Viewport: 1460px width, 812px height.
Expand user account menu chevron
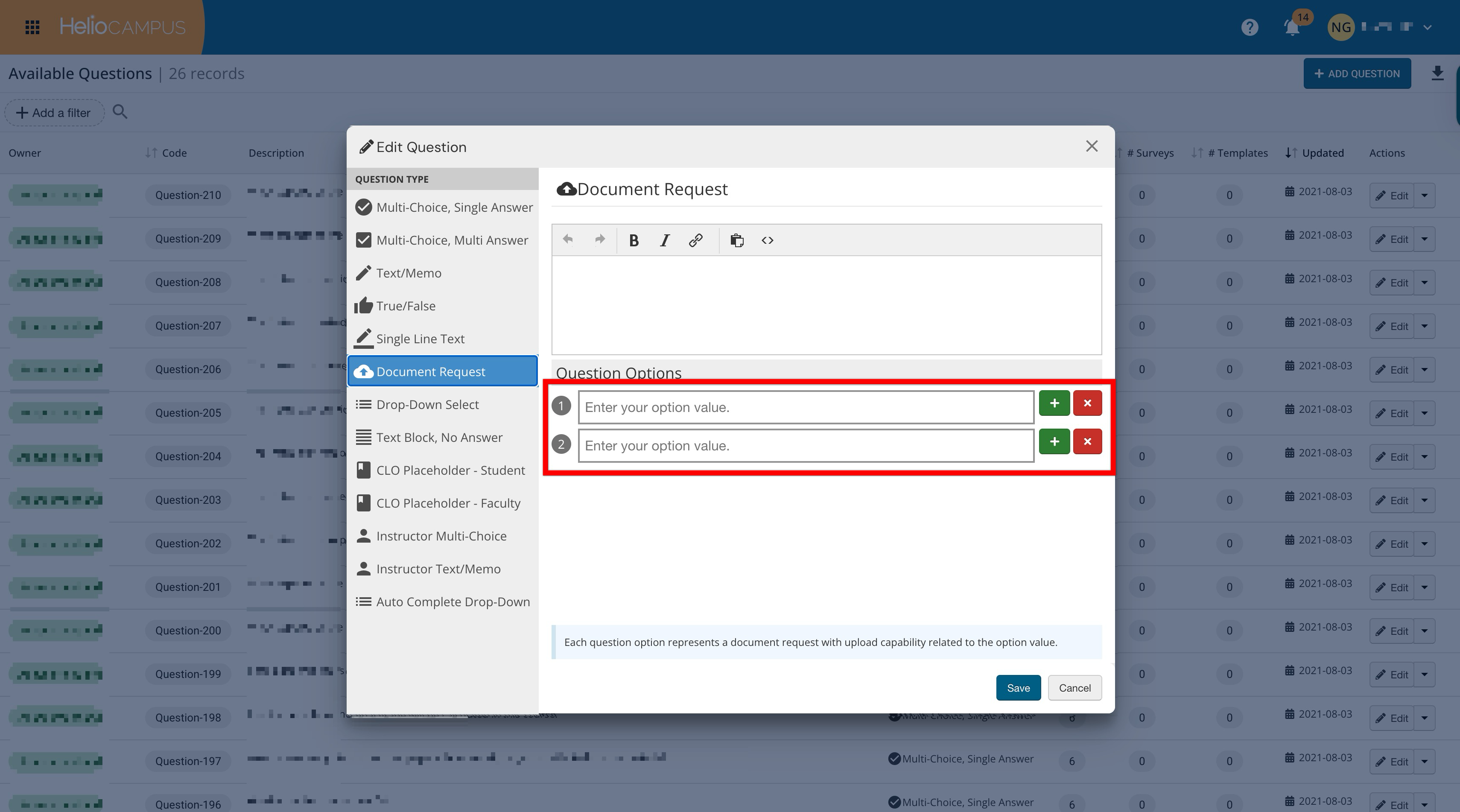click(x=1428, y=27)
